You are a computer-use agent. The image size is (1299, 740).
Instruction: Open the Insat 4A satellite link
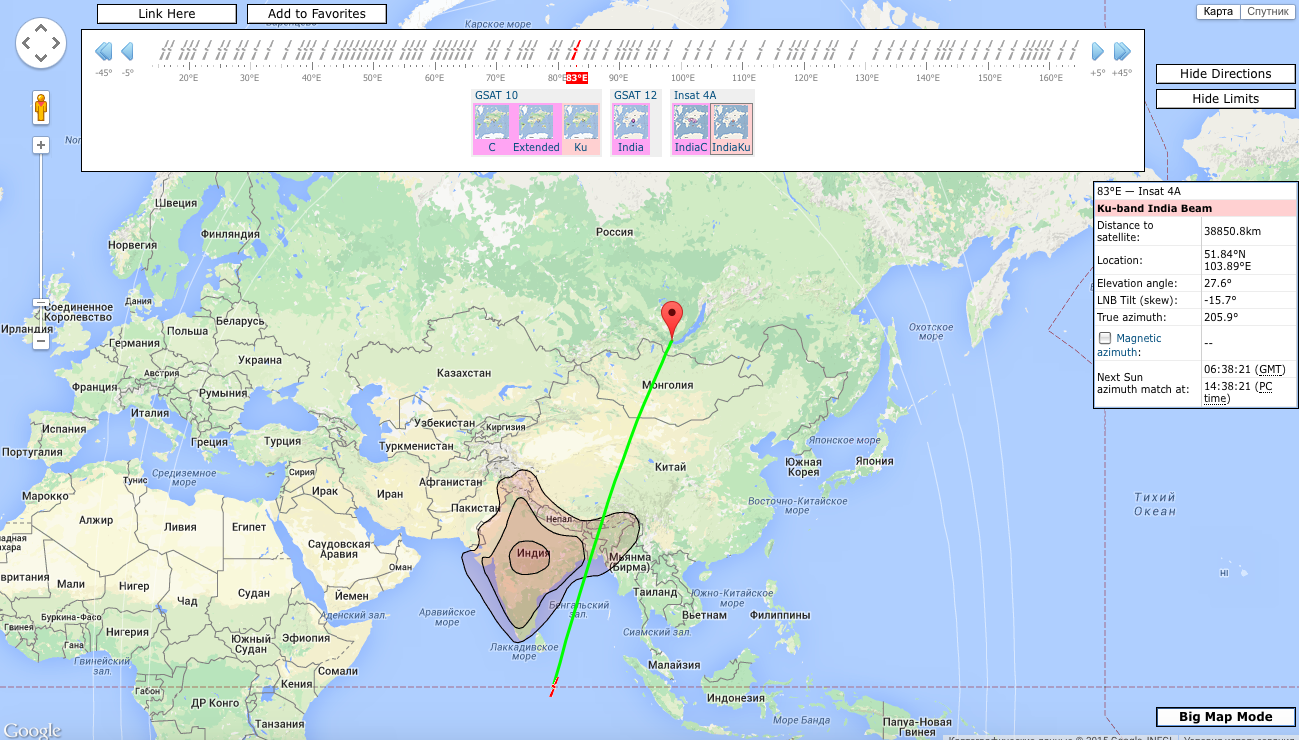coord(695,95)
